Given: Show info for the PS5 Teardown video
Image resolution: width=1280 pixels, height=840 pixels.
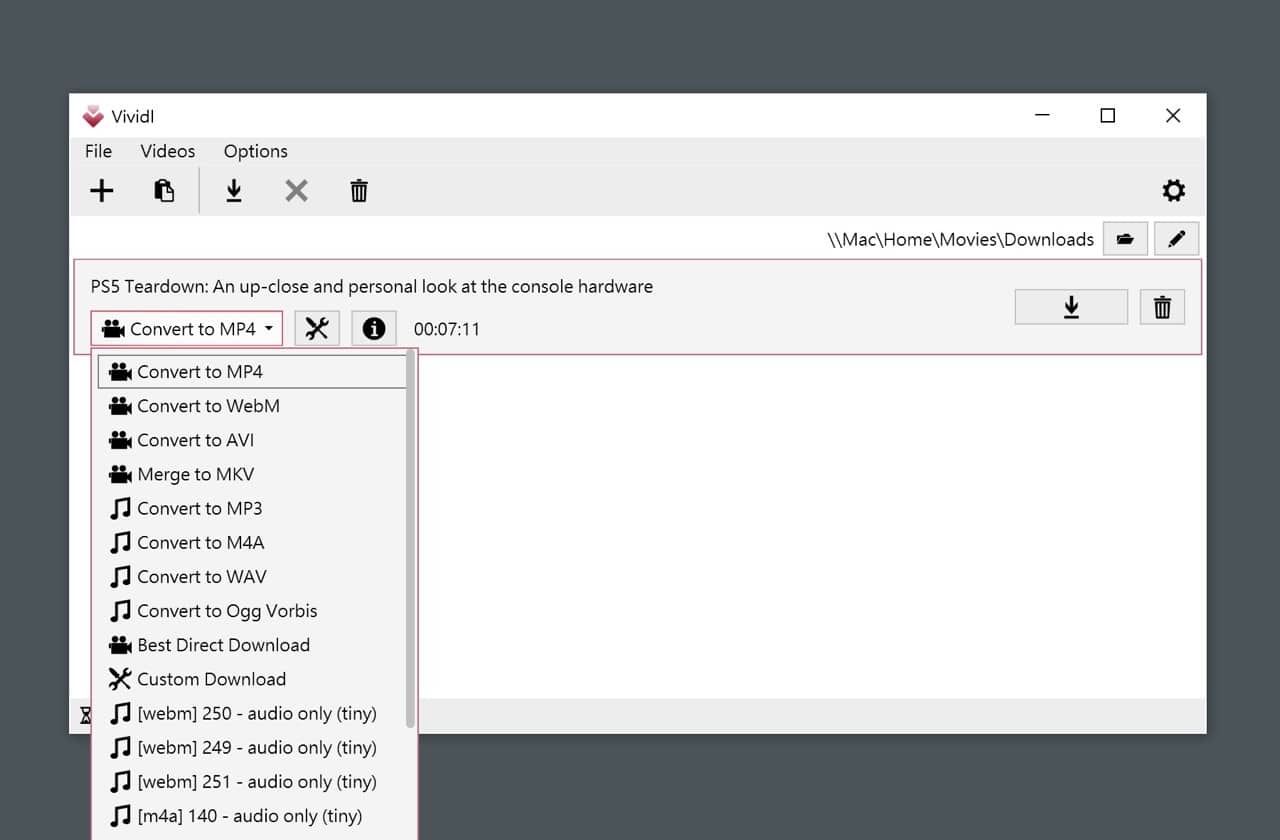Looking at the screenshot, I should [374, 328].
